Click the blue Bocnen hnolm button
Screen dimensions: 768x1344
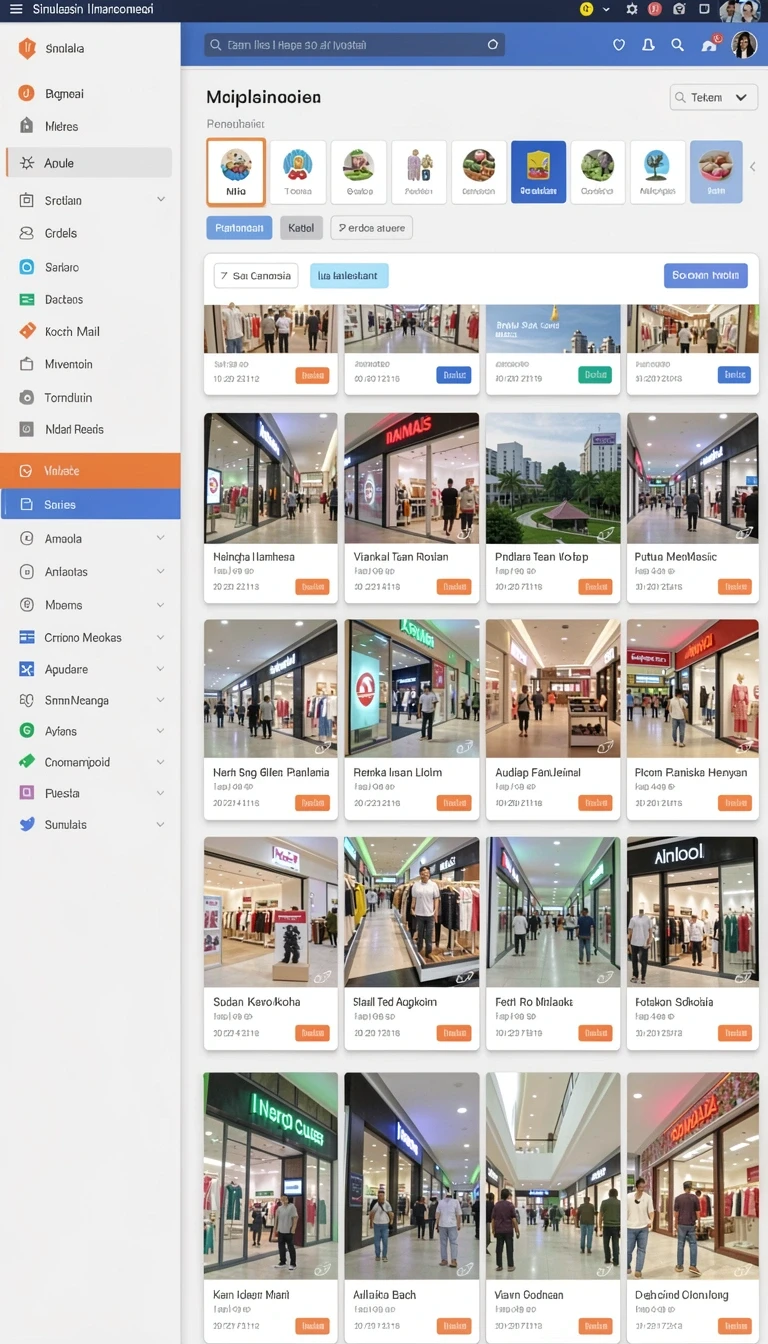click(705, 276)
